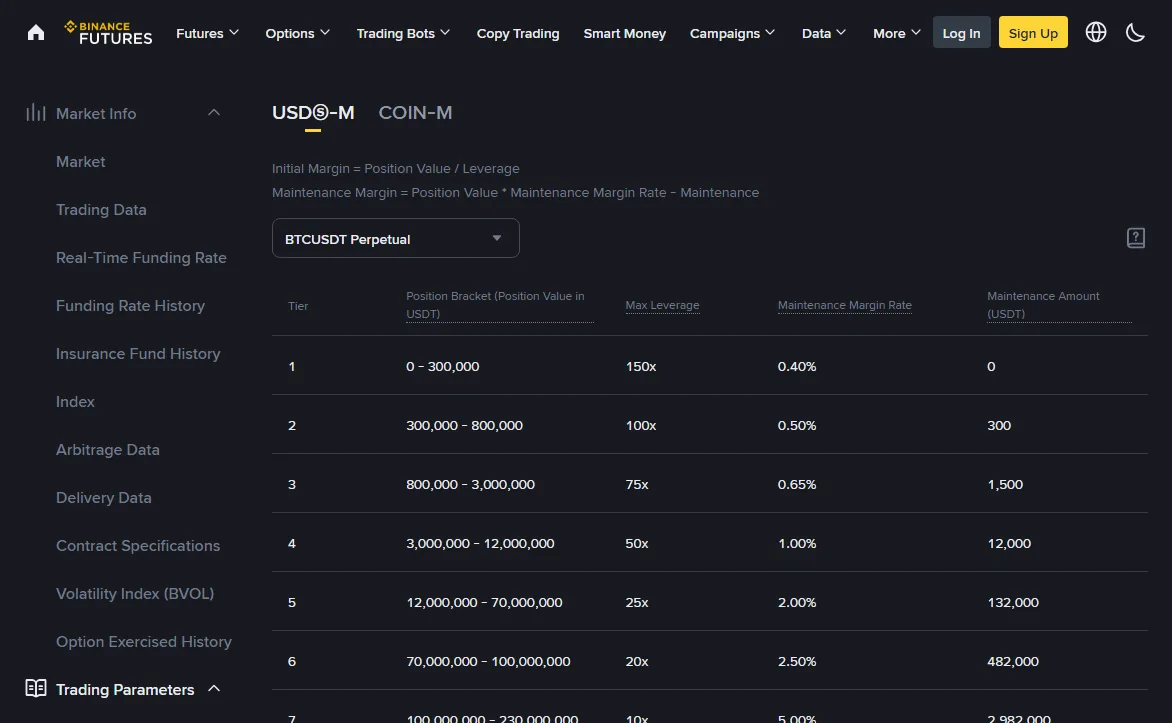Click the 50x max leverage value
The image size is (1172, 723).
[637, 544]
